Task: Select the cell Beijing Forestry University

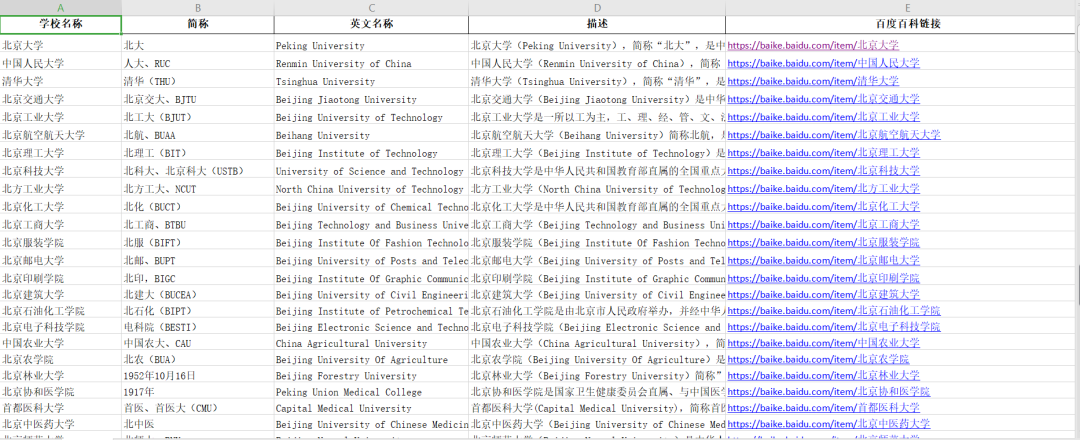Action: click(x=371, y=376)
